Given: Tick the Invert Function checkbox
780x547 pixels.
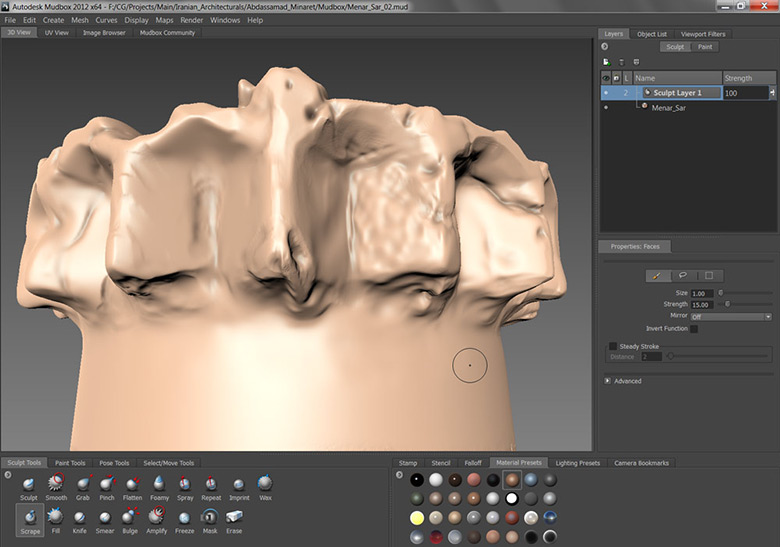Looking at the screenshot, I should pos(694,328).
